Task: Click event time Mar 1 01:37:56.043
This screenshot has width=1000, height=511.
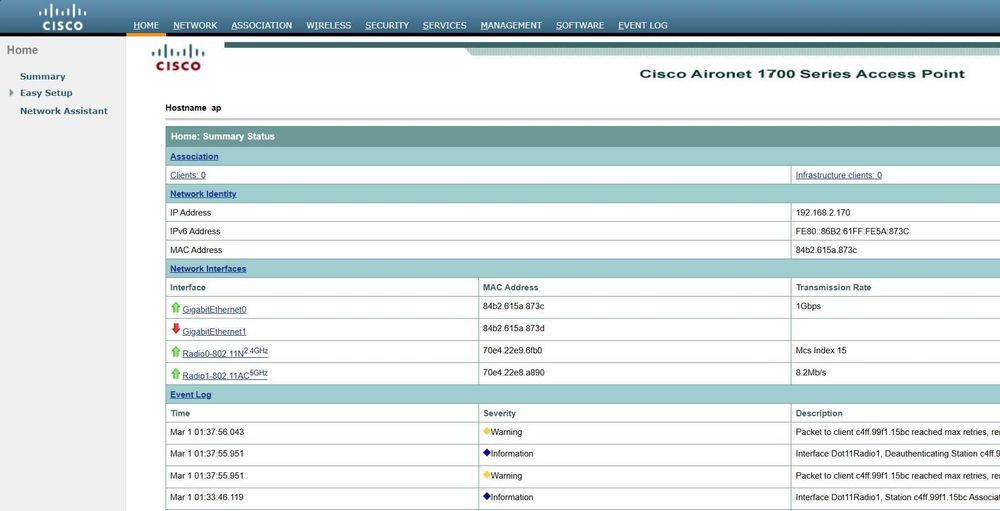Action: [207, 432]
